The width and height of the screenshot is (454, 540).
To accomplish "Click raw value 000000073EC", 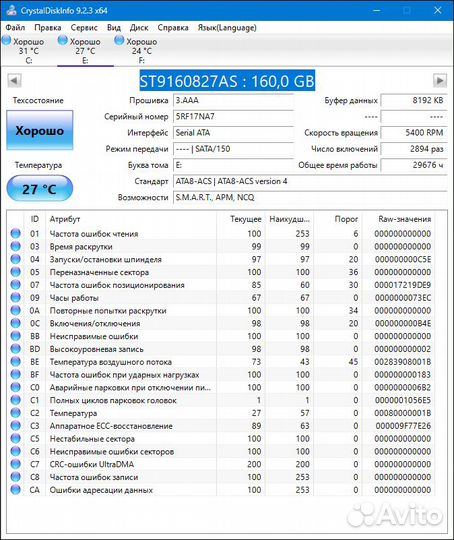I will tap(403, 298).
